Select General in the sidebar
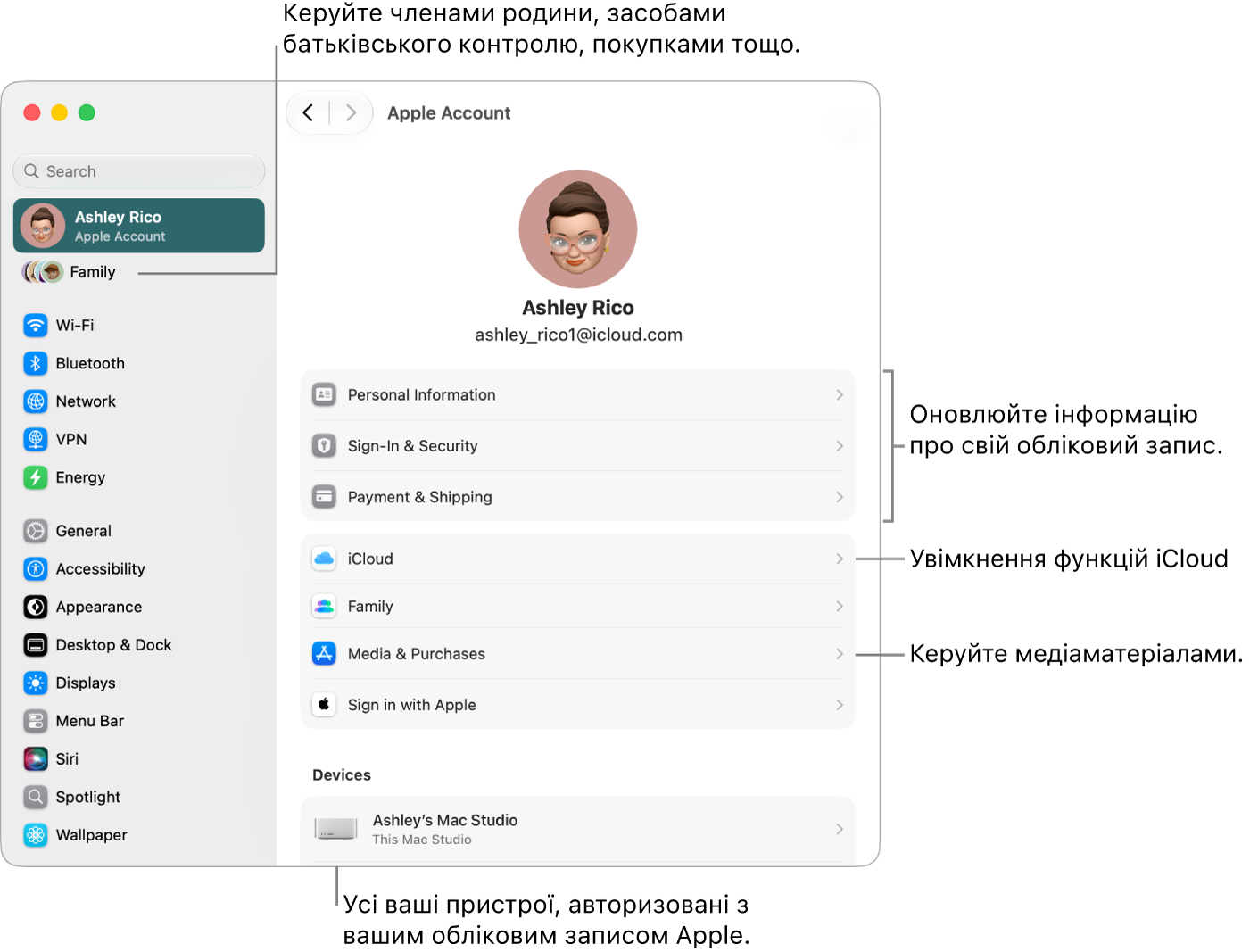The height and width of the screenshot is (952, 1258). 139,531
